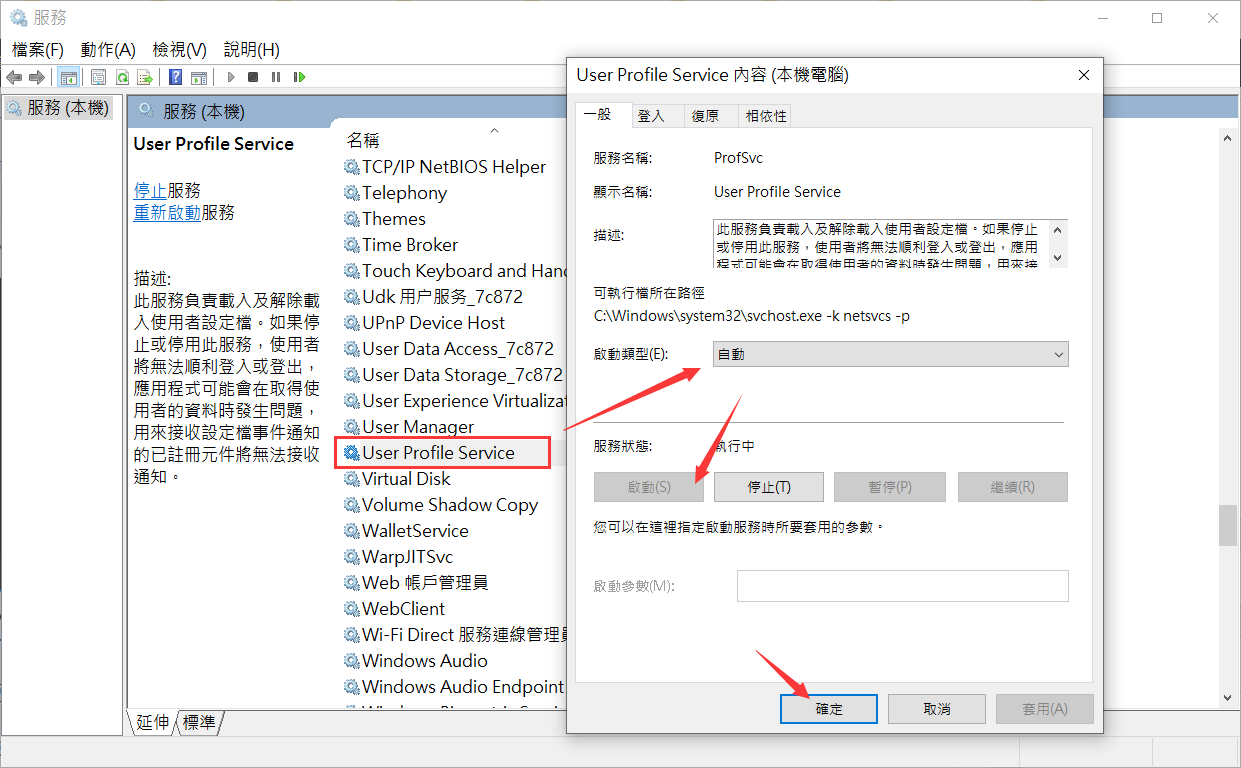The width and height of the screenshot is (1241, 768).
Task: Click the gear icon beside User Manager
Action: tap(351, 427)
